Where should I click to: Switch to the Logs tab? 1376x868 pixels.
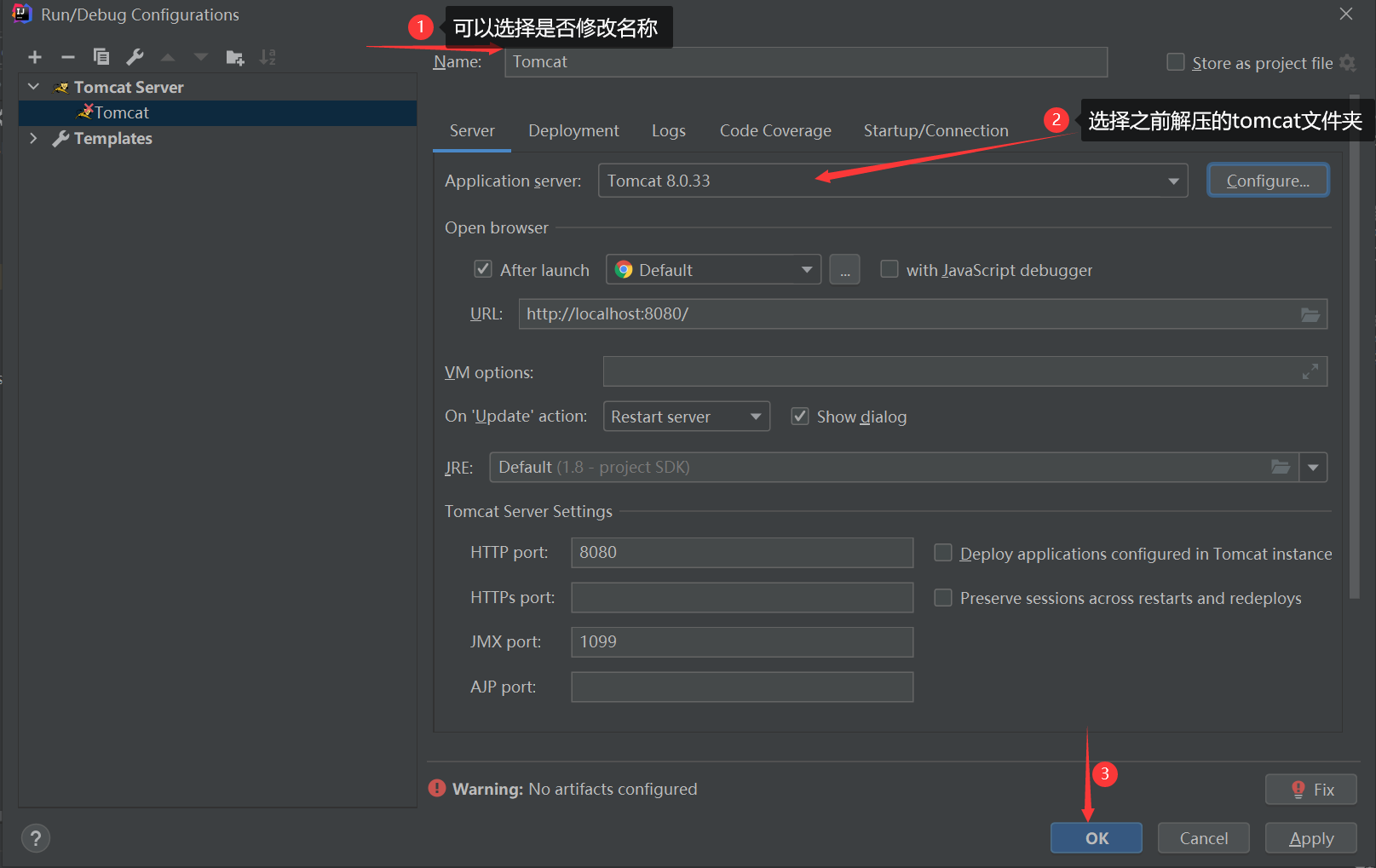coord(669,130)
